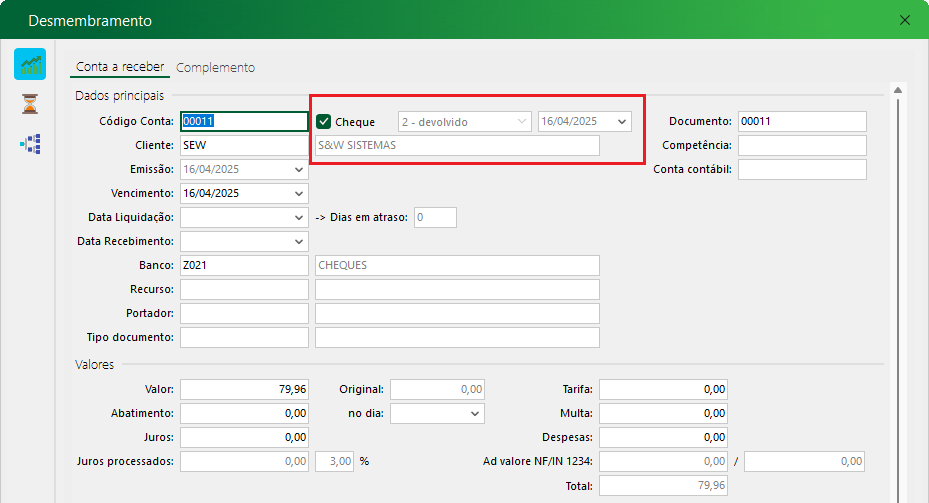This screenshot has height=503, width=929.
Task: Click the 'Valores' section heading
Action: coord(94,364)
